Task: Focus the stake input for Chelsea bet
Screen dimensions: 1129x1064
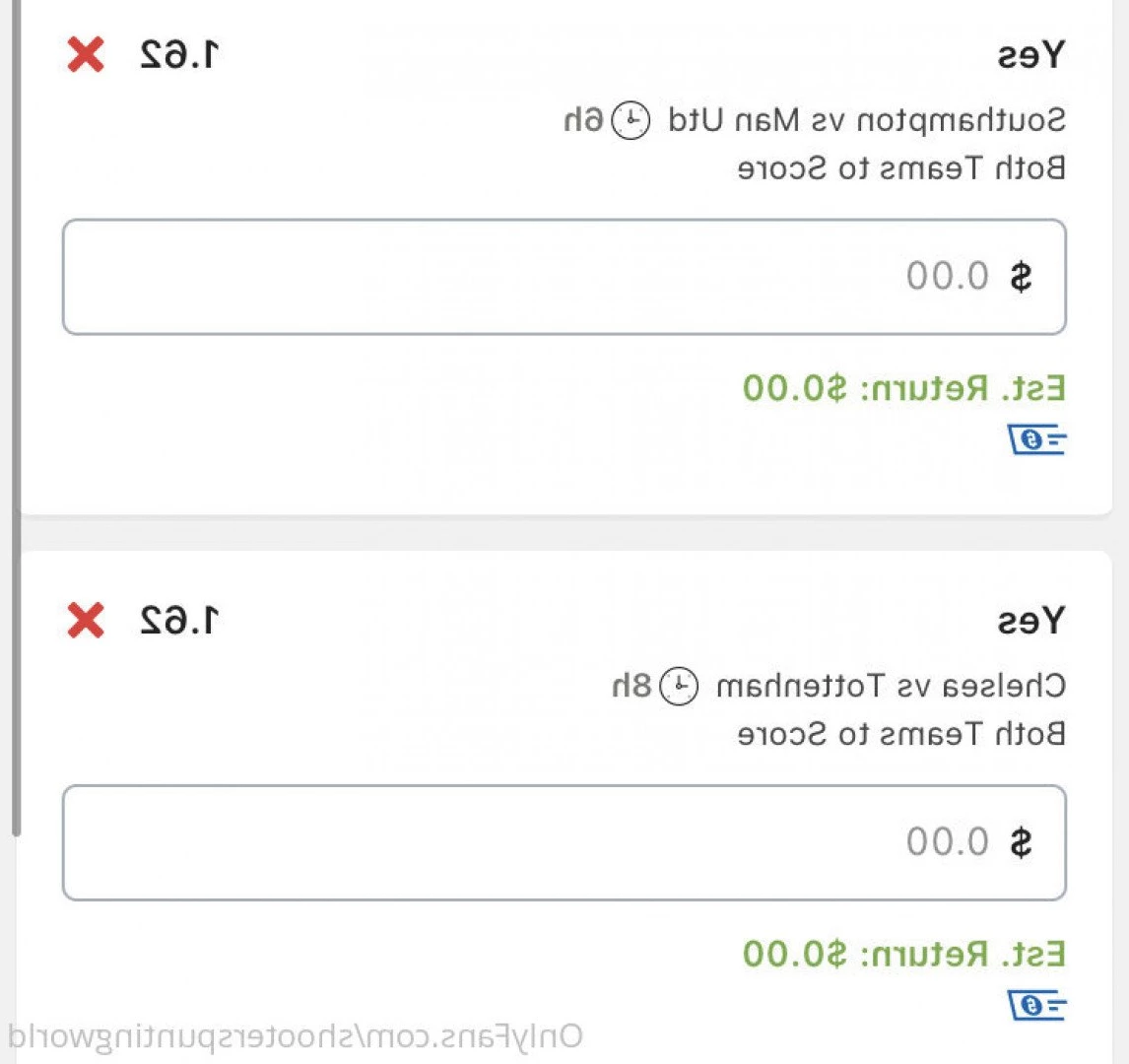Action: [564, 843]
